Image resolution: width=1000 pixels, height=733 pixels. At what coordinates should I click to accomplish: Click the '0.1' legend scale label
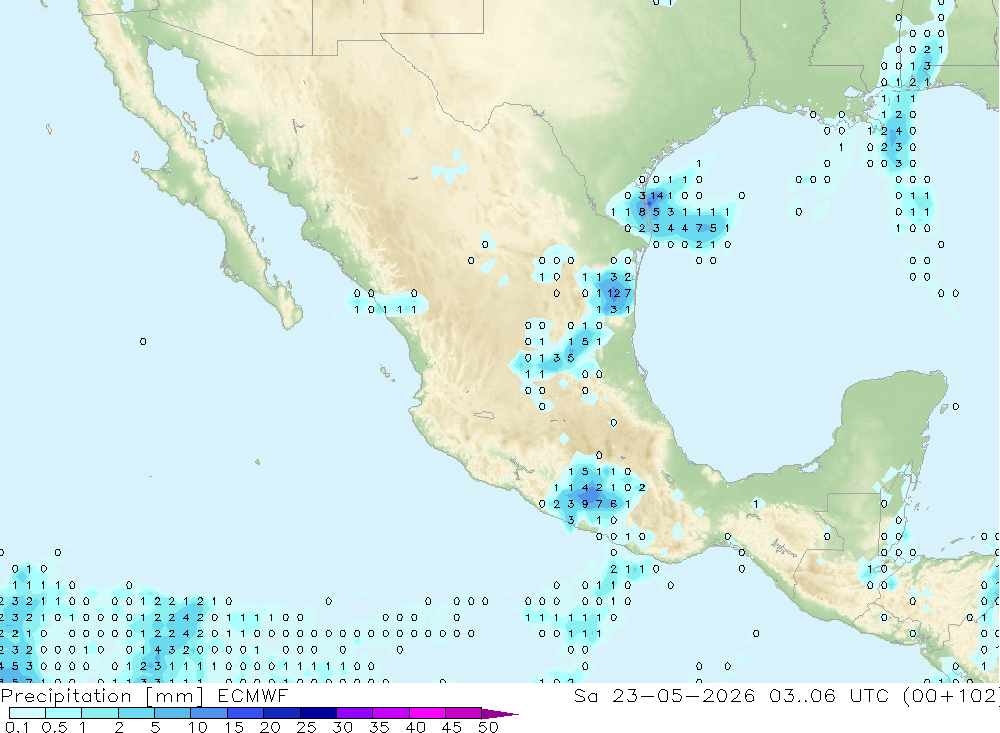(x=16, y=727)
